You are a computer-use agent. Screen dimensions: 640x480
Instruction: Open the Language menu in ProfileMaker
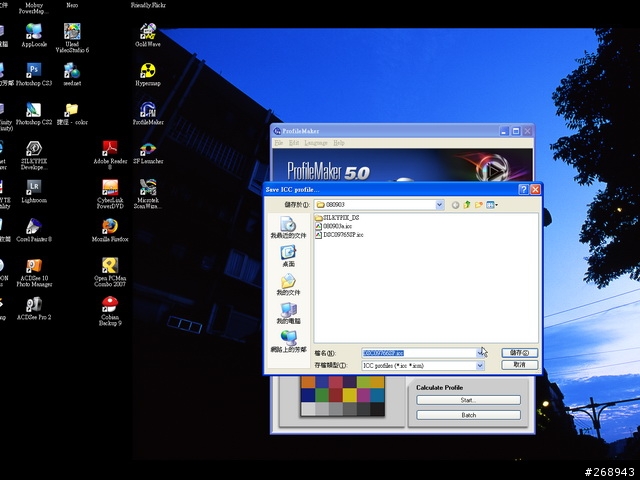[316, 143]
